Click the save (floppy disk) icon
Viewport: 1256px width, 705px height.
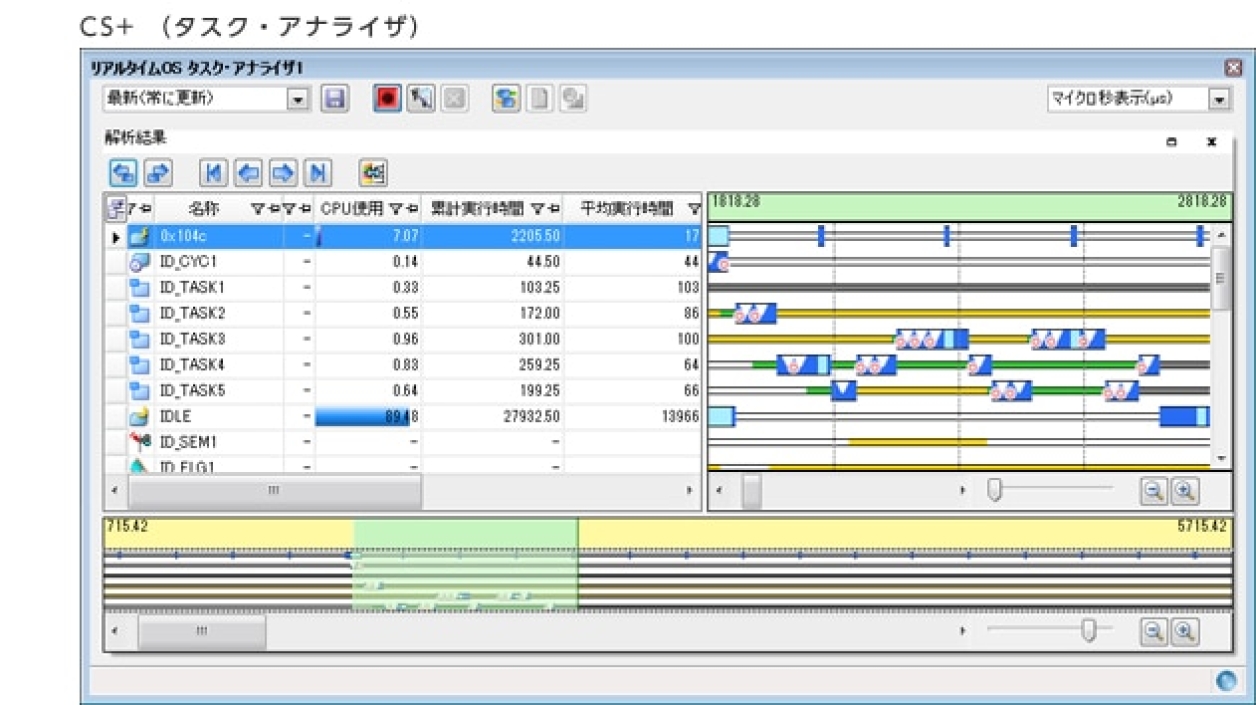(334, 99)
